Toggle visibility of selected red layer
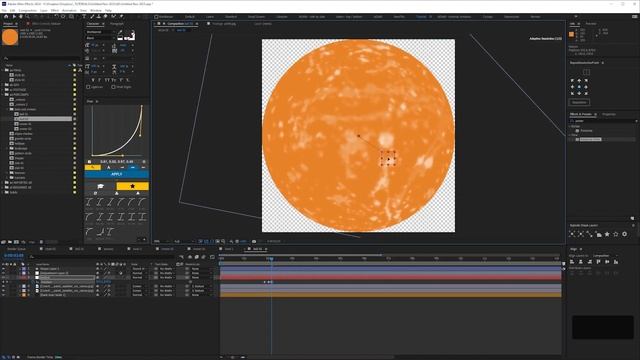Viewport: 640px width, 360px height. click(x=3, y=278)
